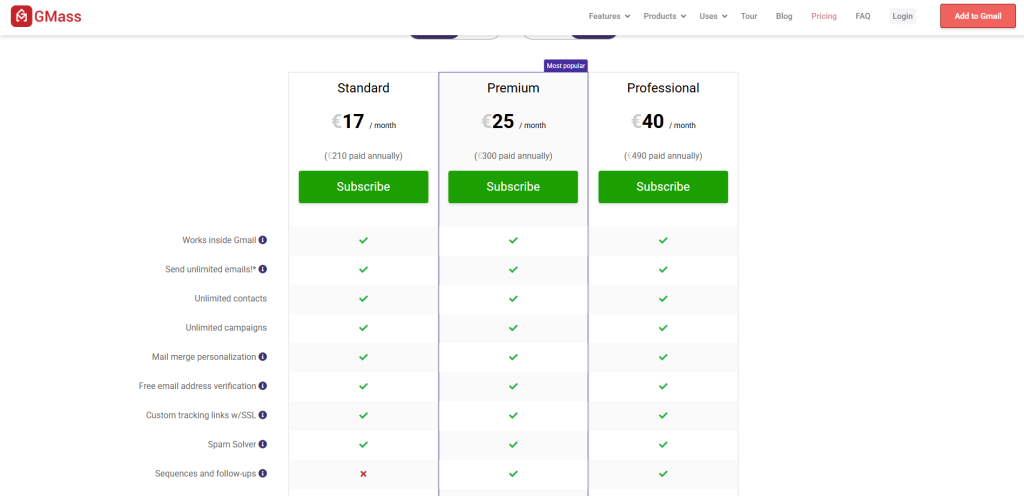Image resolution: width=1024 pixels, height=496 pixels.
Task: Go to the Blog
Action: pyautogui.click(x=784, y=16)
